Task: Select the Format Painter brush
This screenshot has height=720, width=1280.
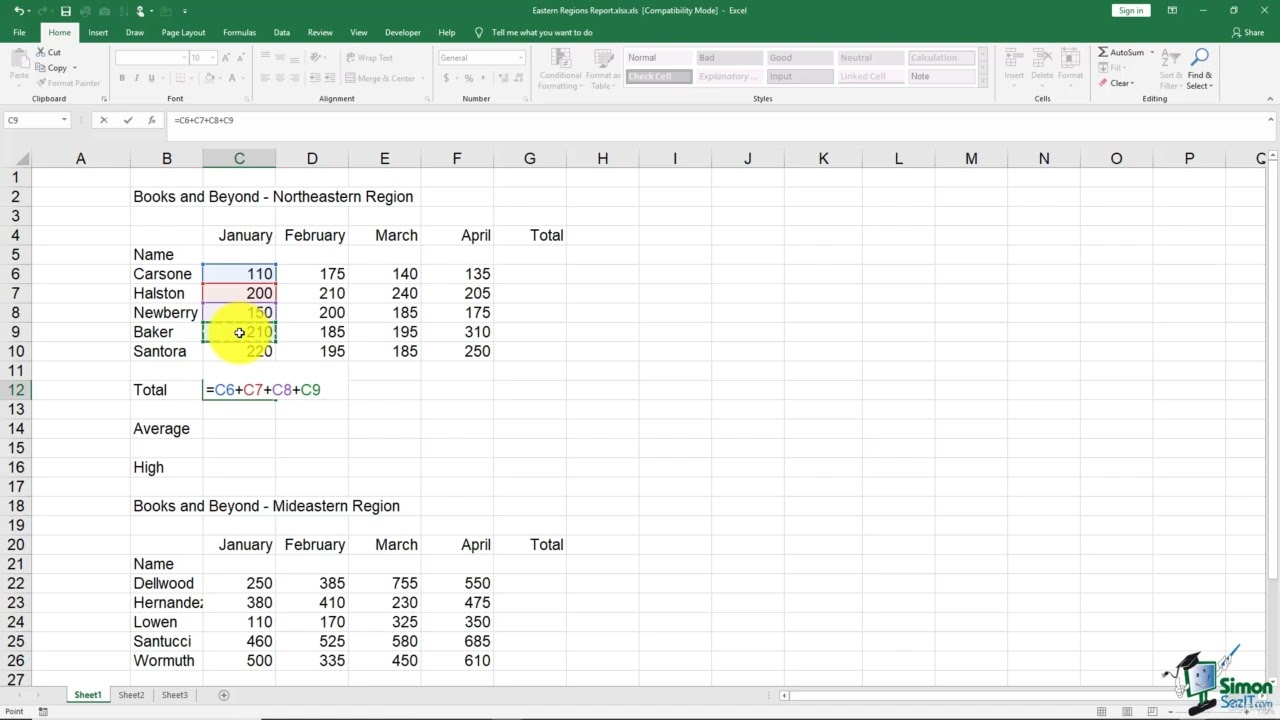Action: coord(41,83)
